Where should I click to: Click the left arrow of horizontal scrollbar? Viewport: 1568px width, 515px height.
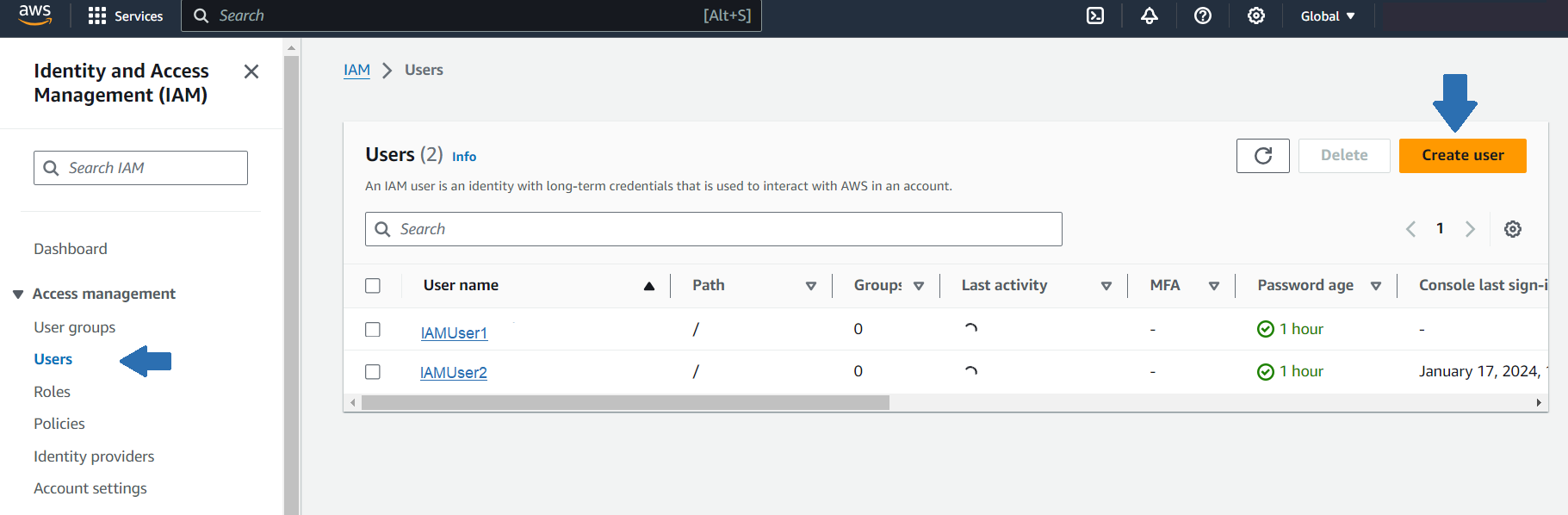click(352, 403)
